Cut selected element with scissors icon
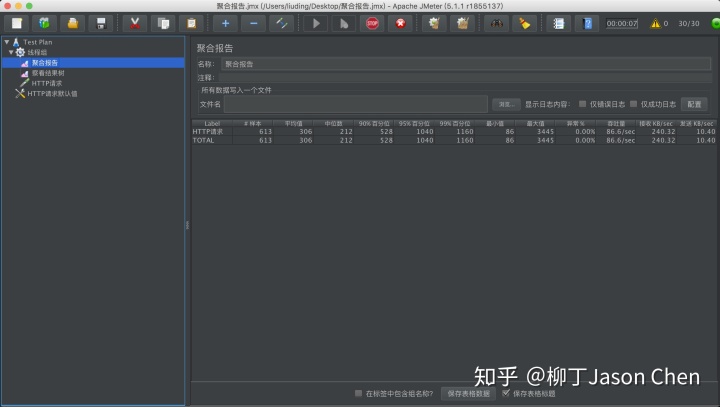This screenshot has width=720, height=407. (x=135, y=23)
